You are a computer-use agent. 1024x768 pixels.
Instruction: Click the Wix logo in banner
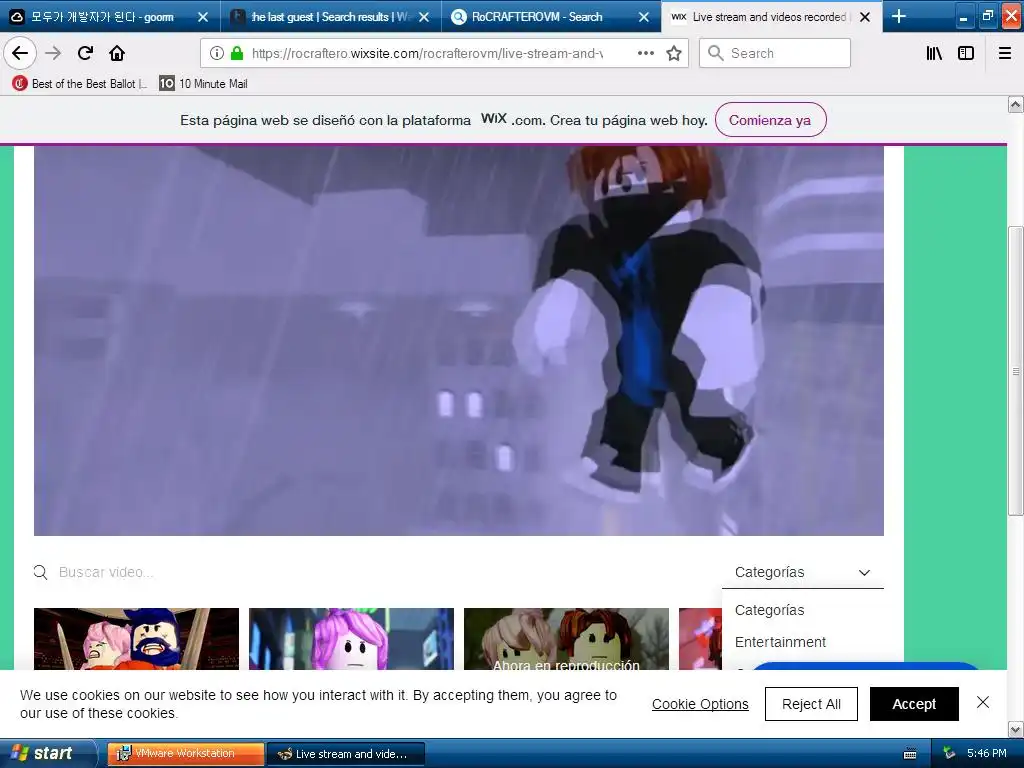(x=494, y=119)
